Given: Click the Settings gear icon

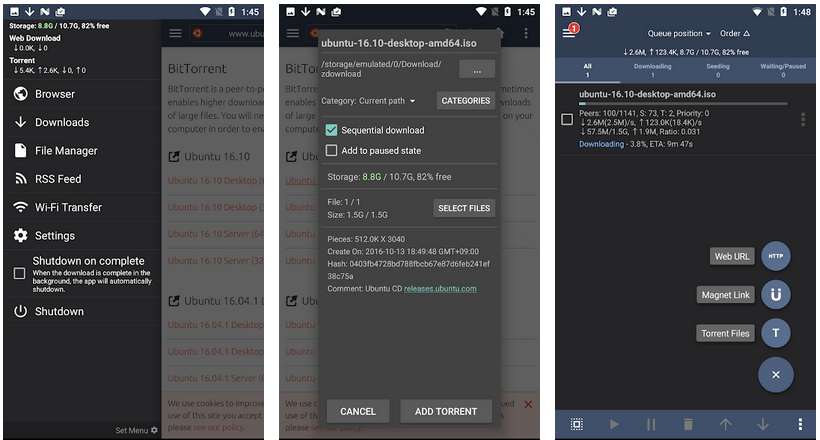Looking at the screenshot, I should click(x=20, y=235).
